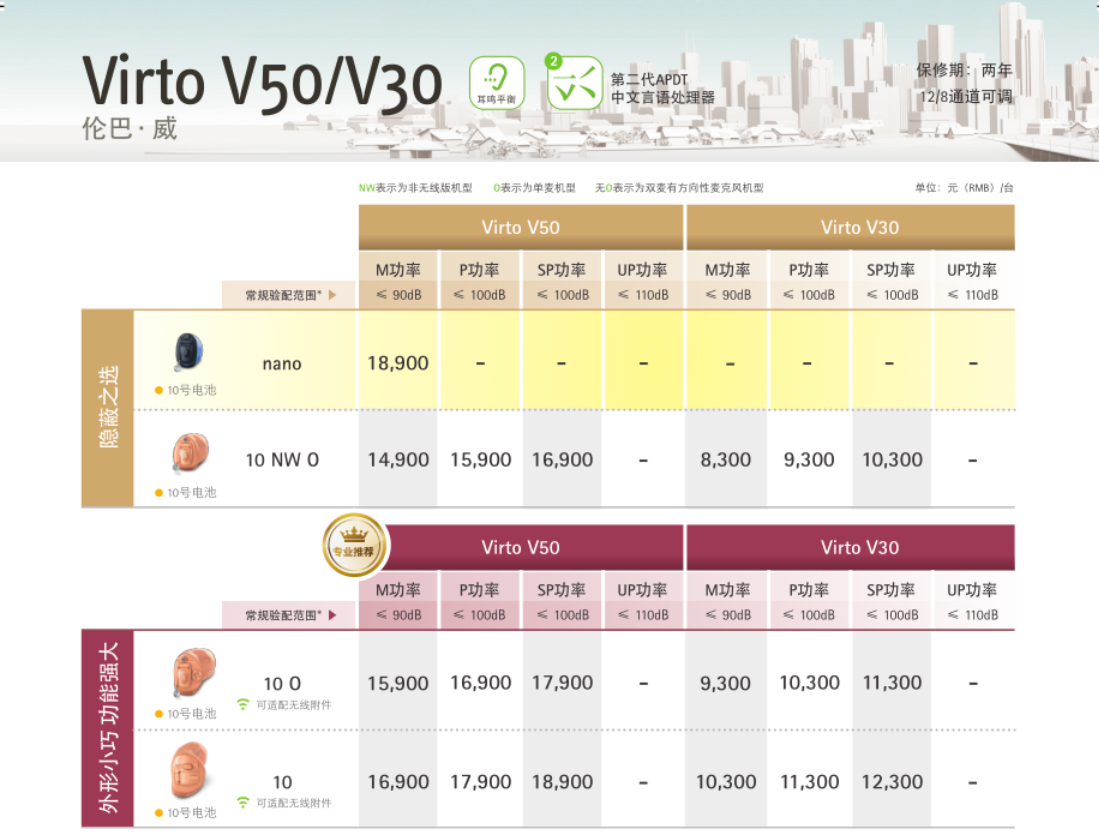Image resolution: width=1099 pixels, height=832 pixels.
Task: Click 可适配无线附件 in the 10 O row
Action: tap(294, 705)
